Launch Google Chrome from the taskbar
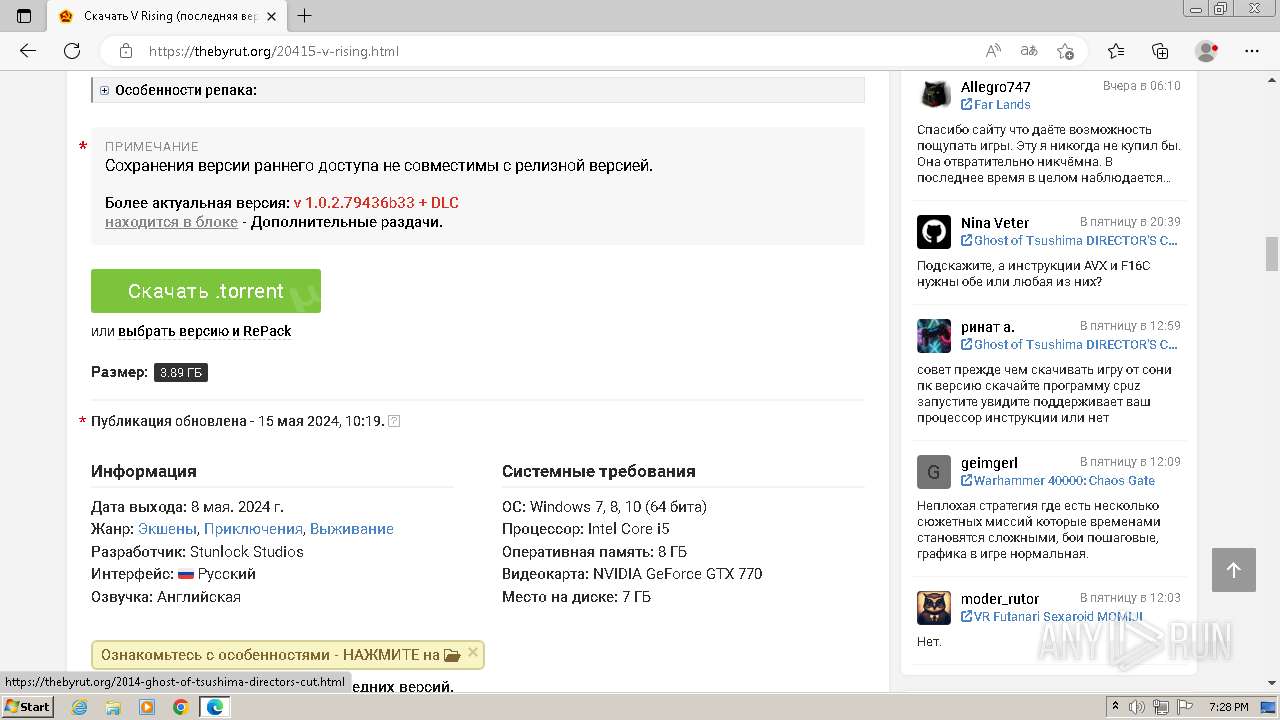Image resolution: width=1280 pixels, height=720 pixels. pyautogui.click(x=181, y=707)
